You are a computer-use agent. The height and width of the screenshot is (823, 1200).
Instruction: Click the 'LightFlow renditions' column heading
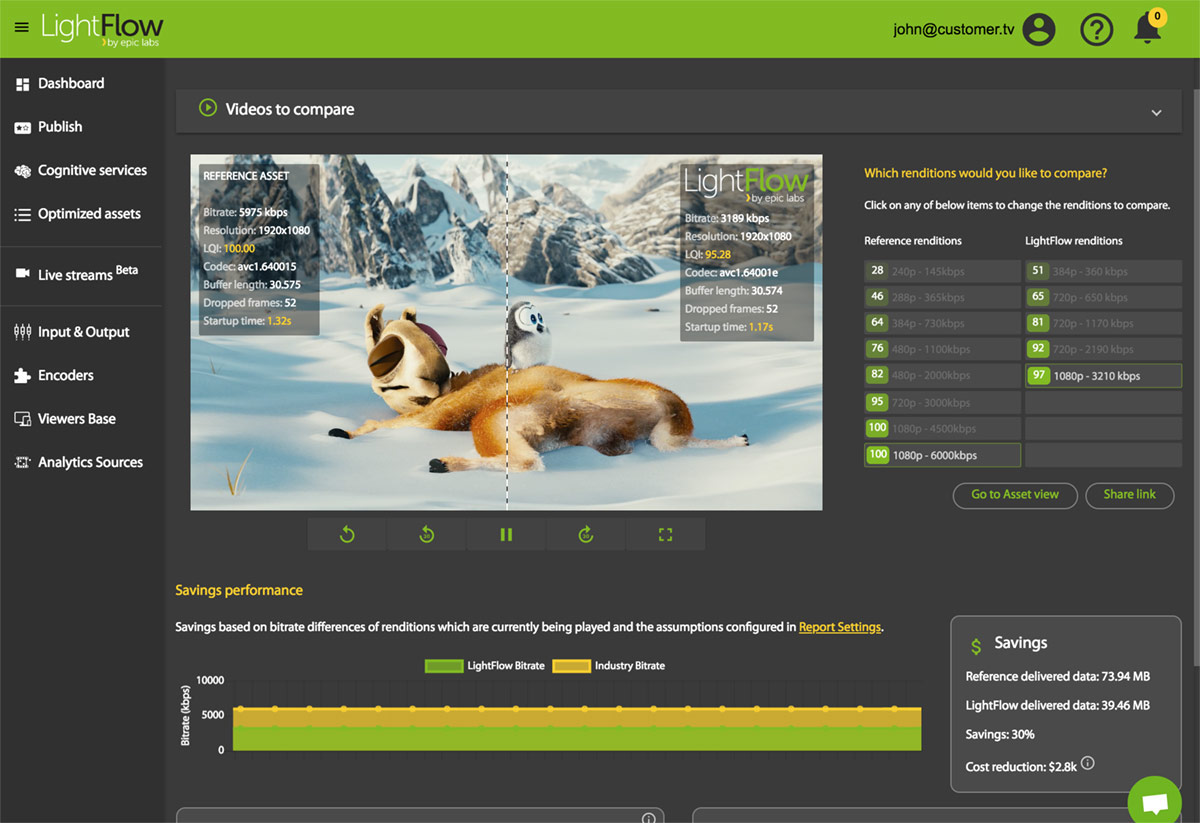click(1074, 241)
